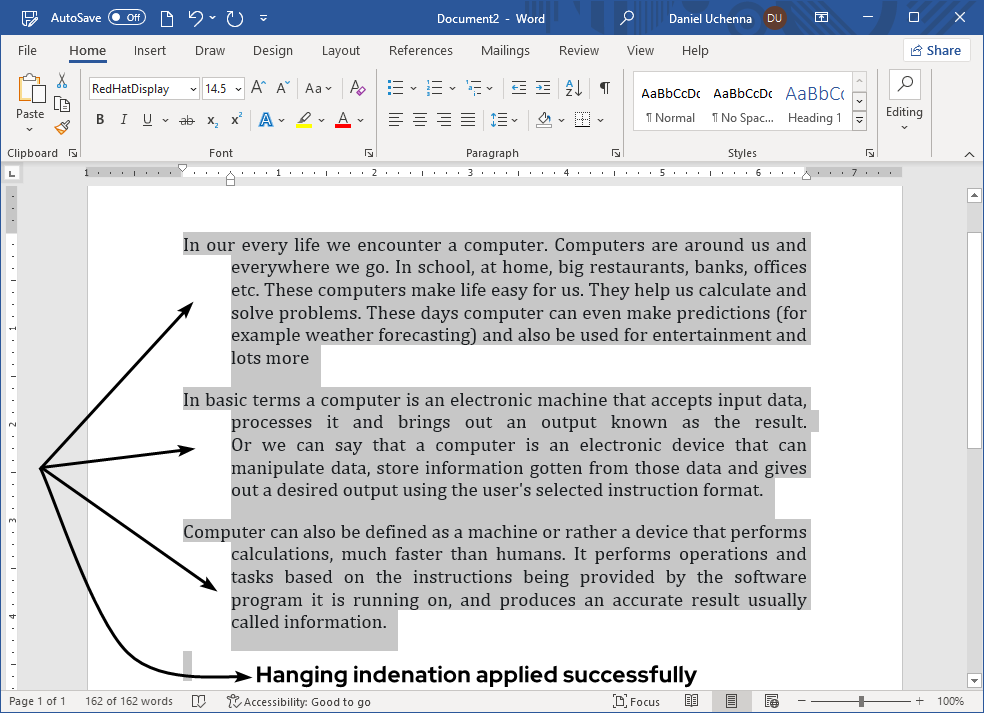Apply strikethrough to the selection
Viewport: 984px width, 713px height.
click(x=184, y=119)
